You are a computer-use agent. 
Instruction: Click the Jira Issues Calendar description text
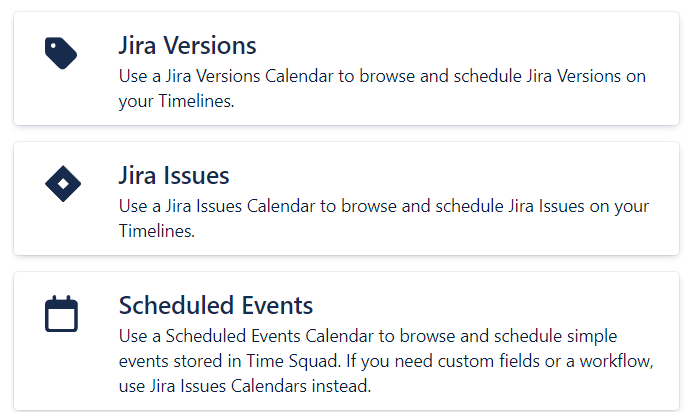tap(384, 208)
